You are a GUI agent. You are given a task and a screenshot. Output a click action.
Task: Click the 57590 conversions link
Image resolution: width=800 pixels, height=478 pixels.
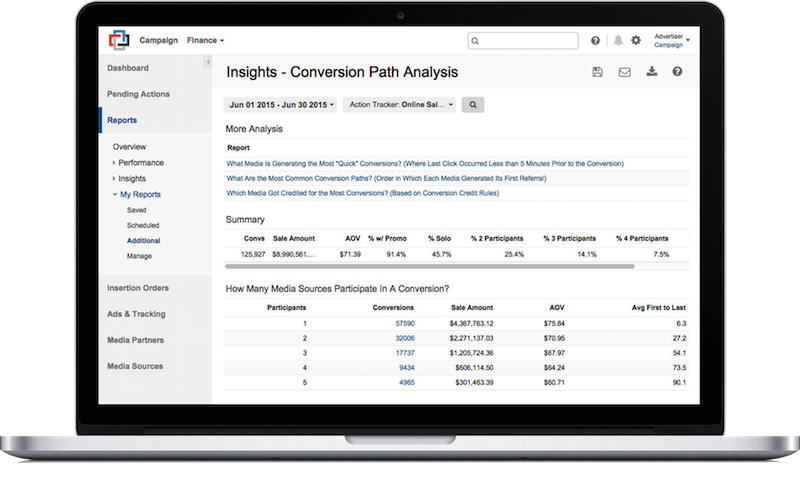click(x=405, y=324)
